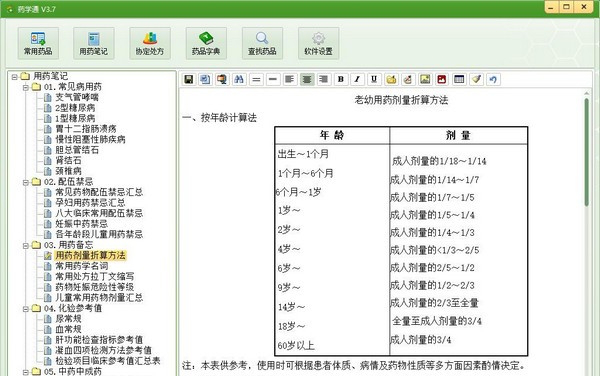The width and height of the screenshot is (600, 391).
Task: Insert a table using the table icon
Action: (x=459, y=79)
